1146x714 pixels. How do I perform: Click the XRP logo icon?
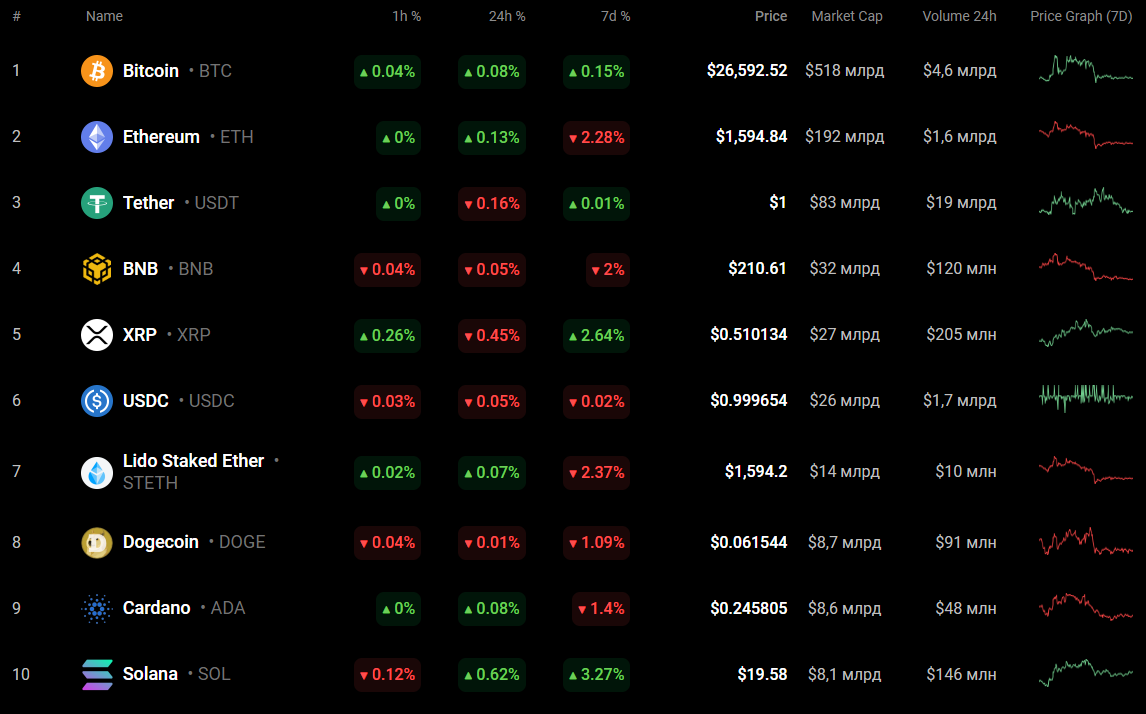click(97, 335)
